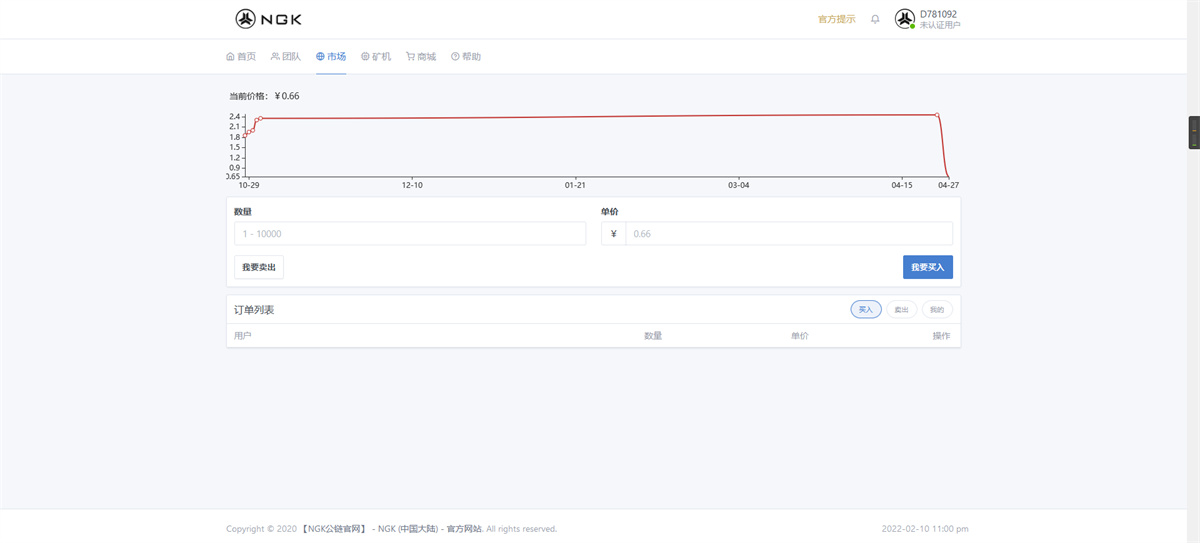Filter order list by 买入
Viewport: 1200px width, 543px height.
(866, 310)
